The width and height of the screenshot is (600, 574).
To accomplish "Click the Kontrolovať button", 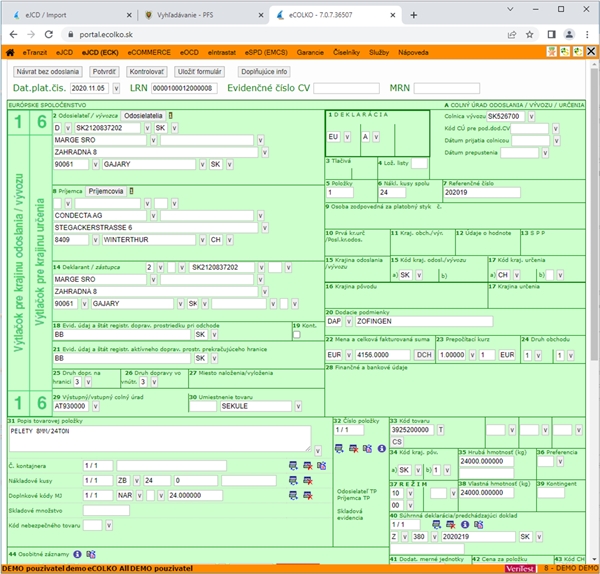I will pos(147,72).
